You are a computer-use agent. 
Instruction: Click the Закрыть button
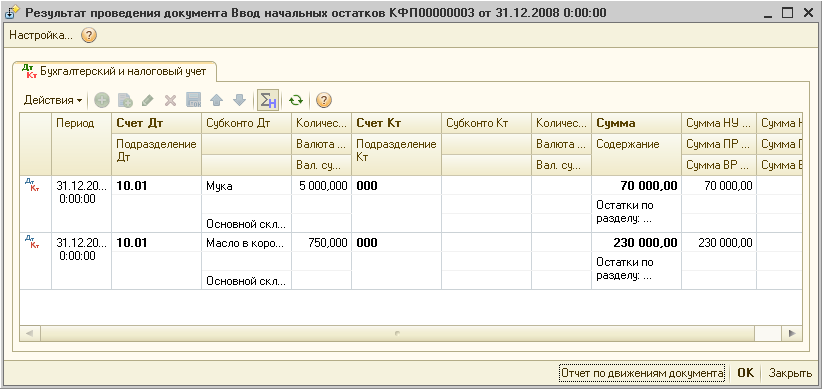point(790,373)
